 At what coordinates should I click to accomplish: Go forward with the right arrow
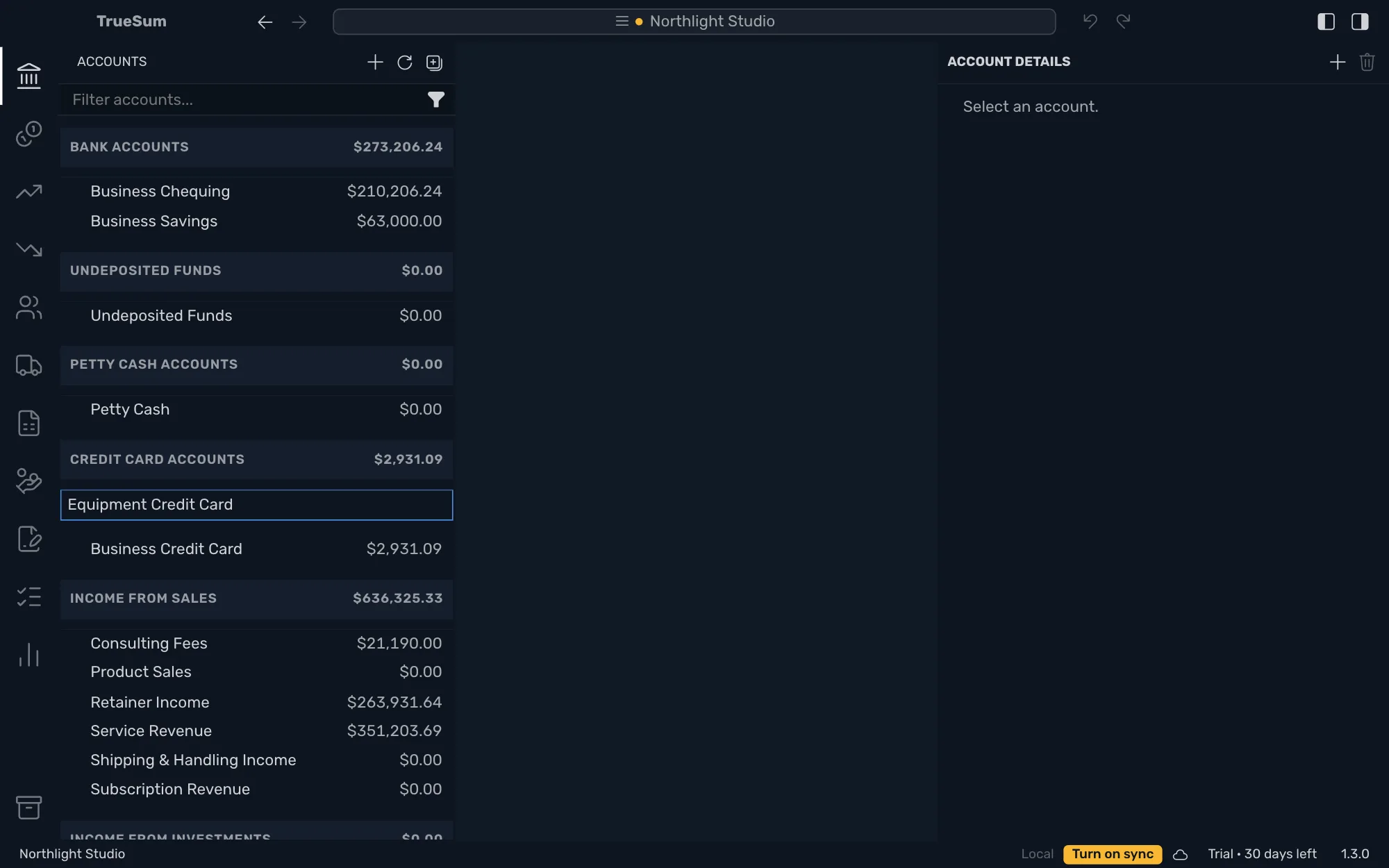(x=299, y=22)
